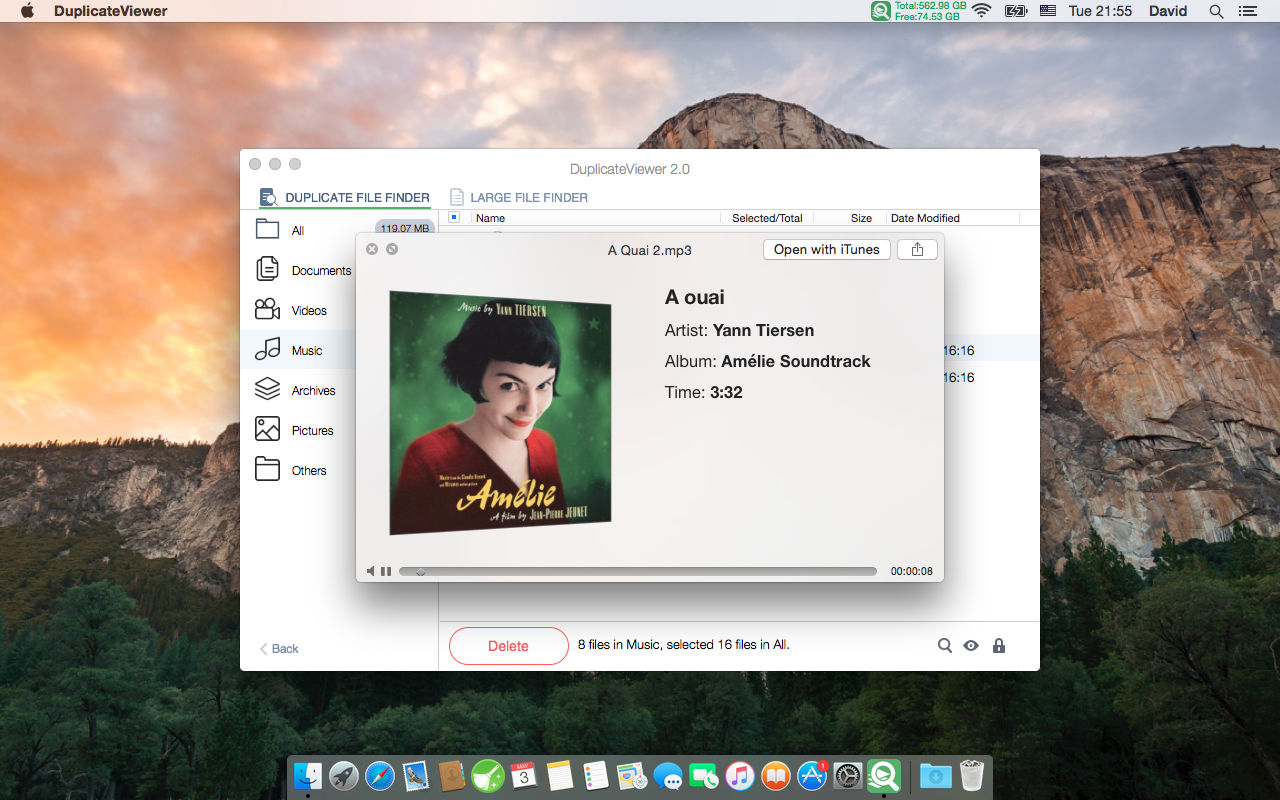Choose the Videos camera icon in sidebar
The image size is (1280, 800).
267,309
